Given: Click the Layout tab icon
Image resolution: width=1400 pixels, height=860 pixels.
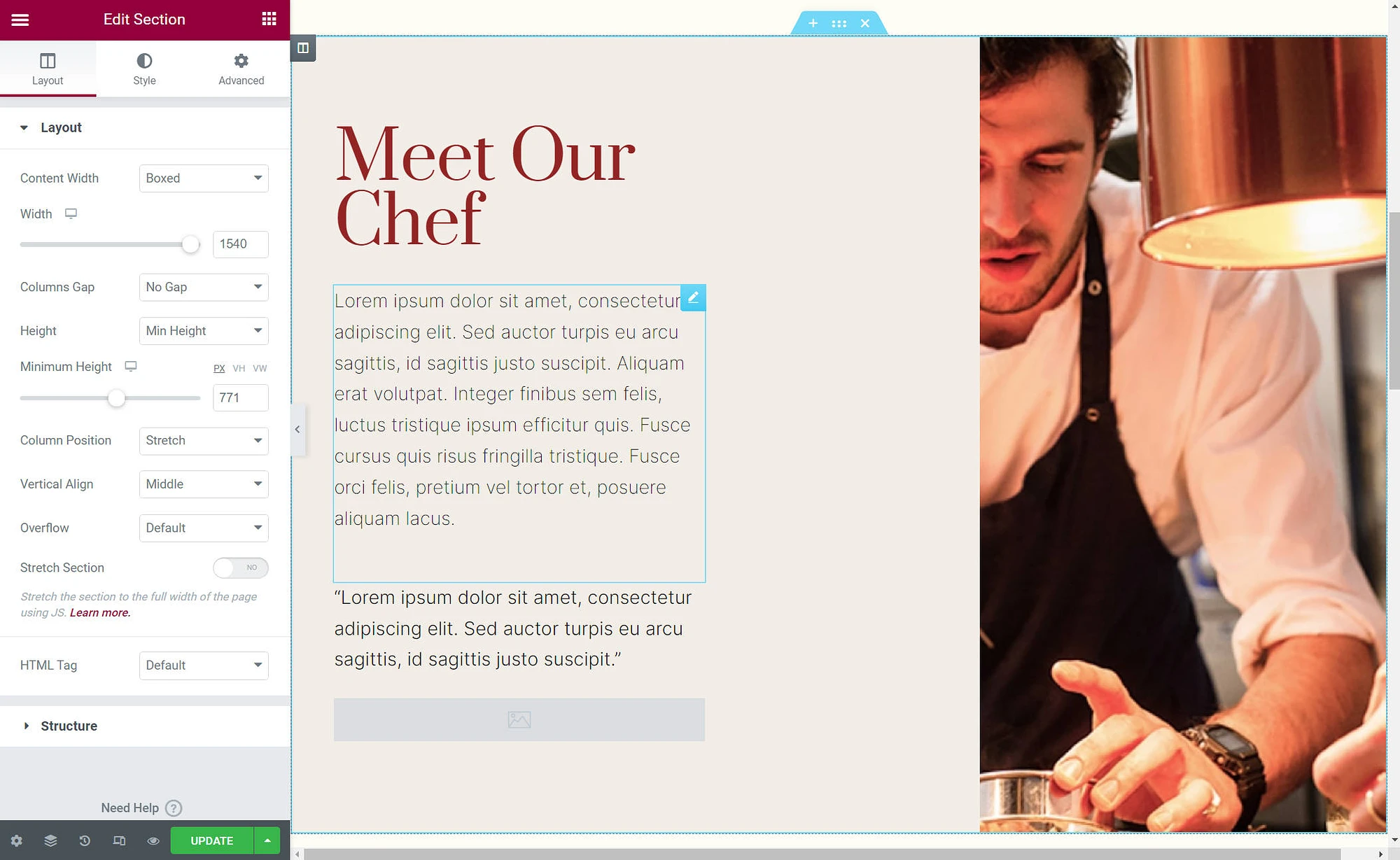Looking at the screenshot, I should (x=47, y=60).
